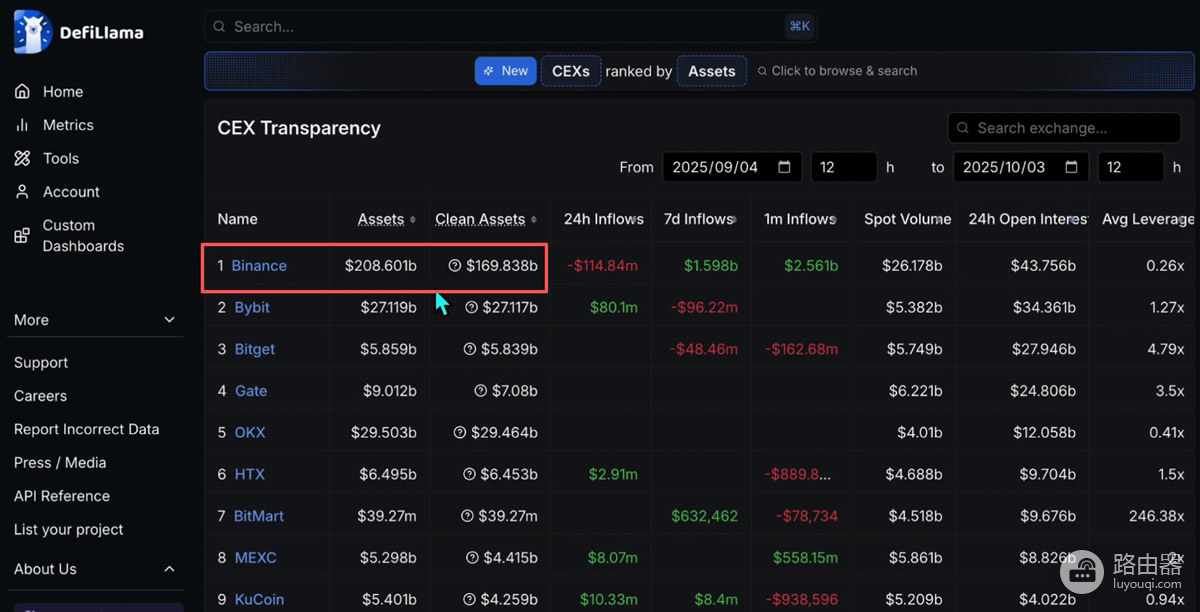The height and width of the screenshot is (612, 1200).
Task: Open the API Reference link
Action: point(62,496)
